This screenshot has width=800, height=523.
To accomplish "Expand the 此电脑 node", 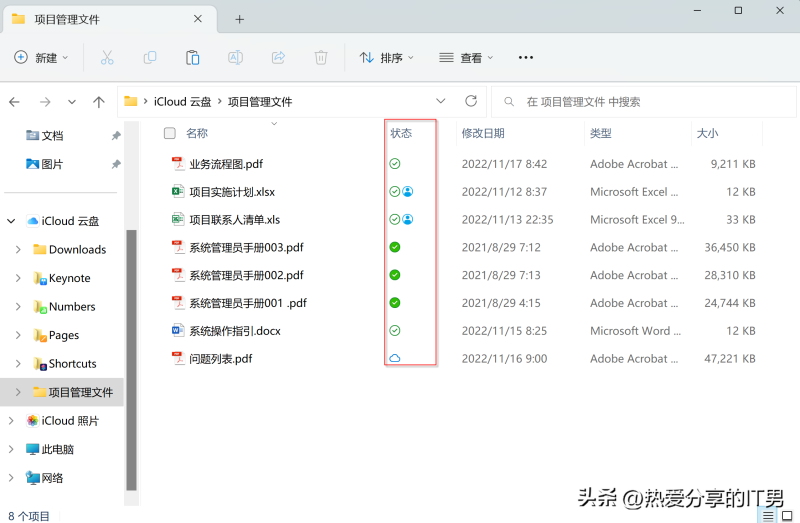I will (x=11, y=450).
